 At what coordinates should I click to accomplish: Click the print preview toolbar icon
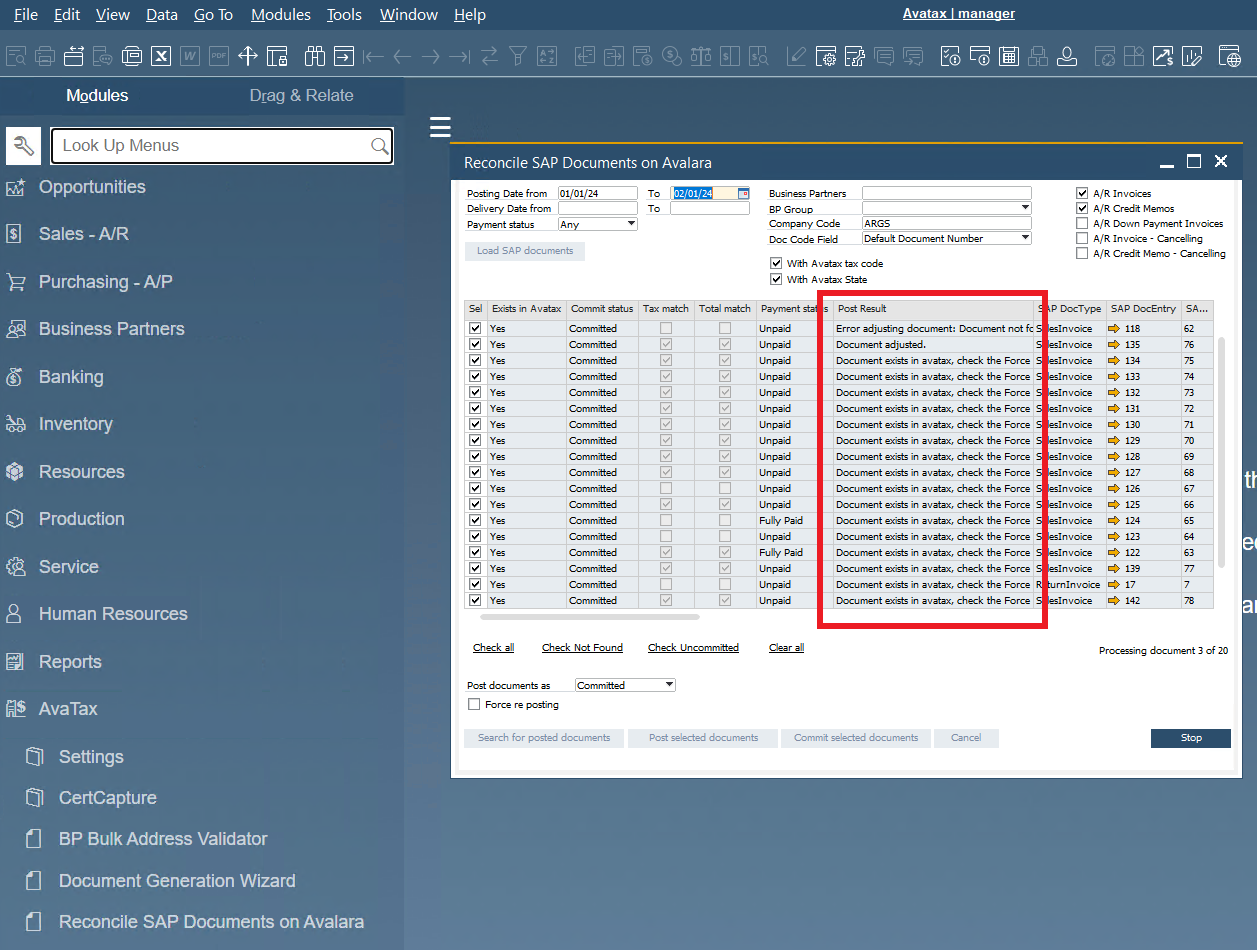(x=16, y=56)
